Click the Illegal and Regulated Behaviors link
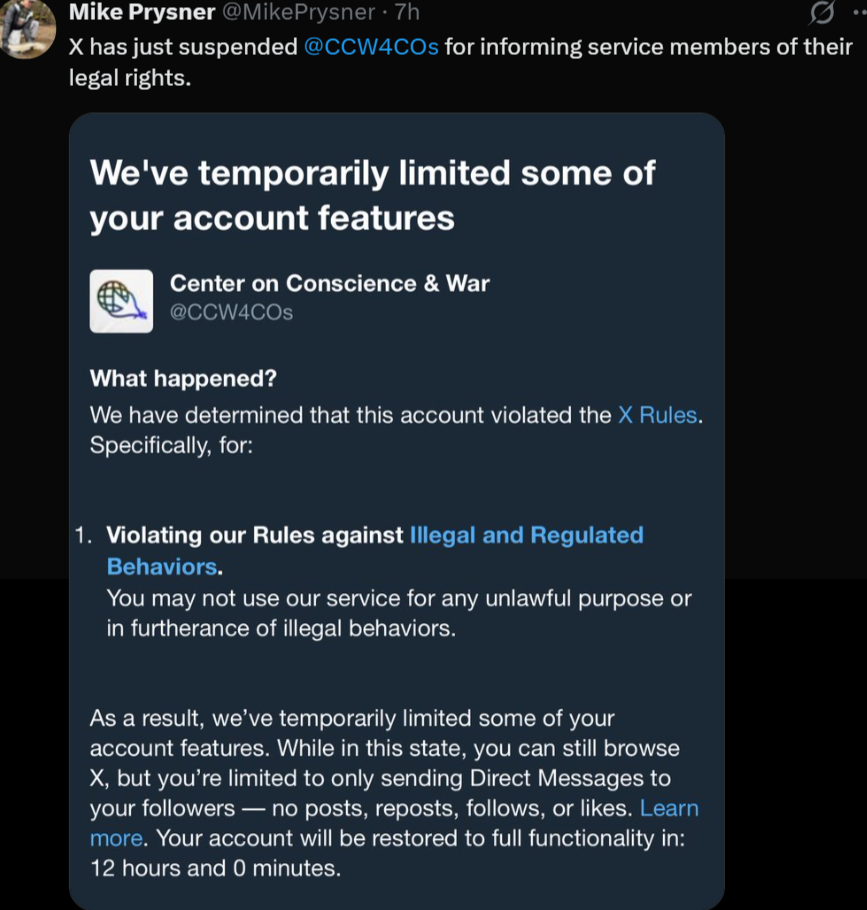 526,536
